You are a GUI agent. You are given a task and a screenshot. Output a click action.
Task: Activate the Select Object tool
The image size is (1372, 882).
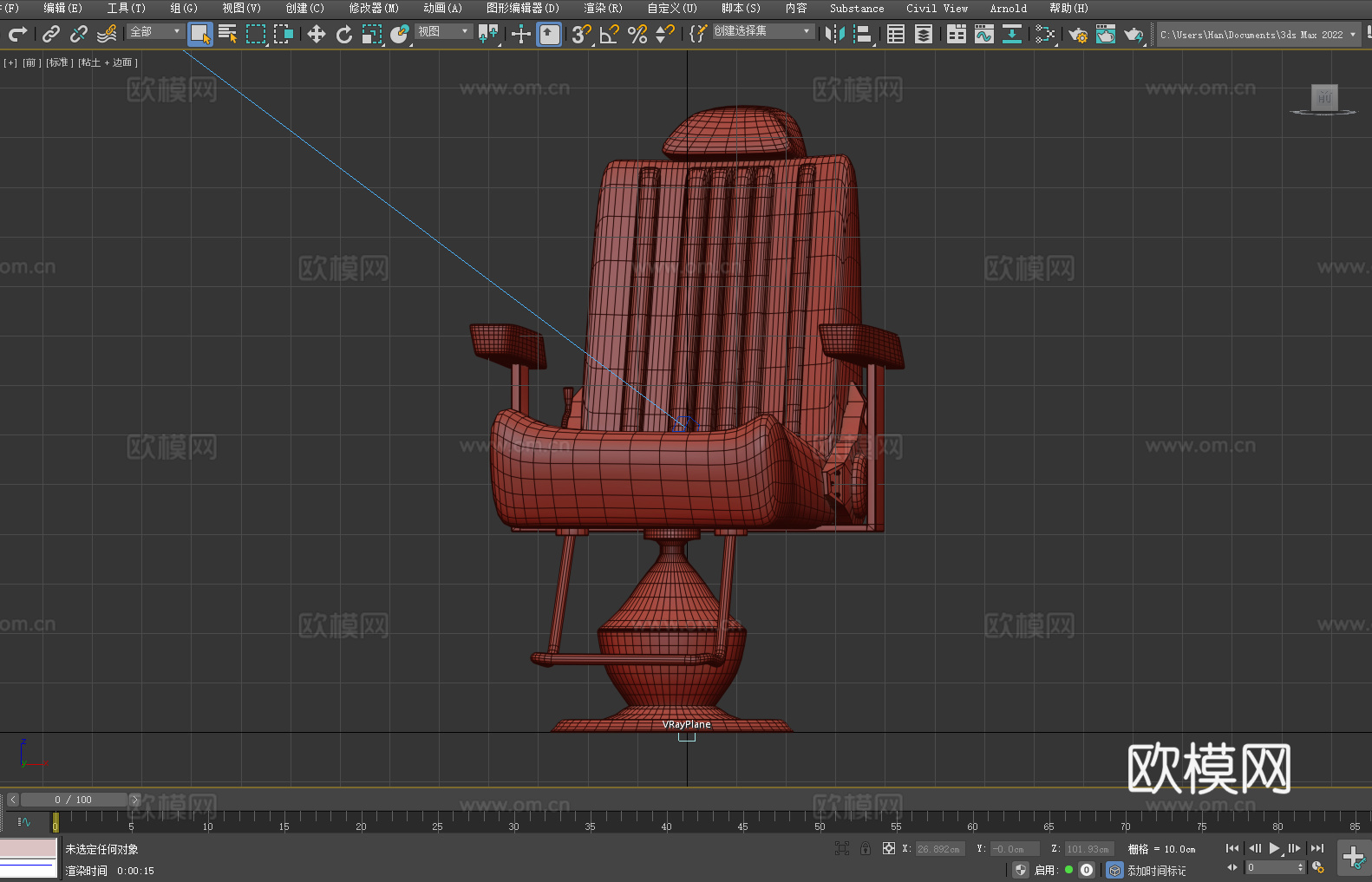tap(200, 34)
